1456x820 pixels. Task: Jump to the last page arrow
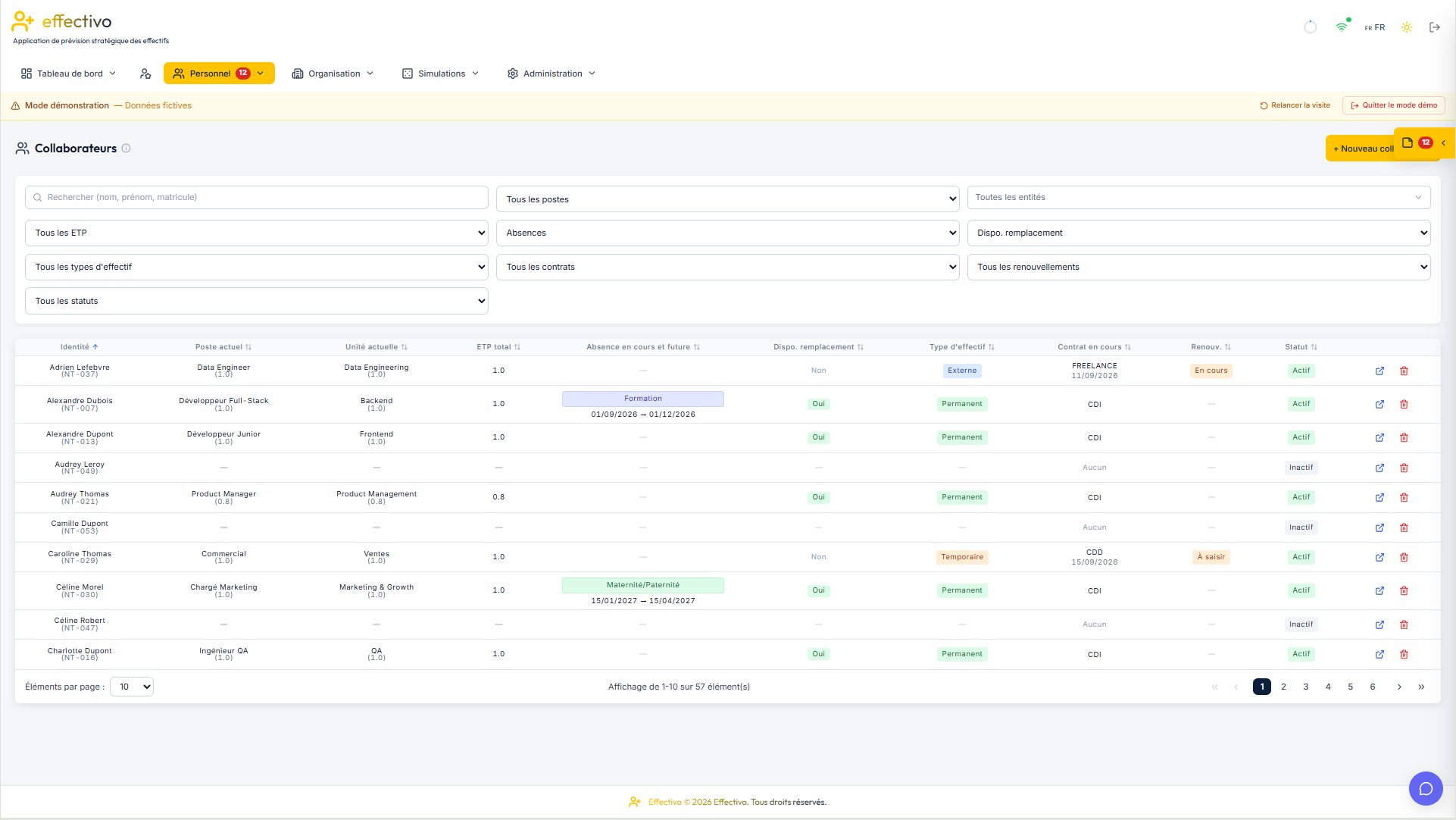(x=1421, y=687)
